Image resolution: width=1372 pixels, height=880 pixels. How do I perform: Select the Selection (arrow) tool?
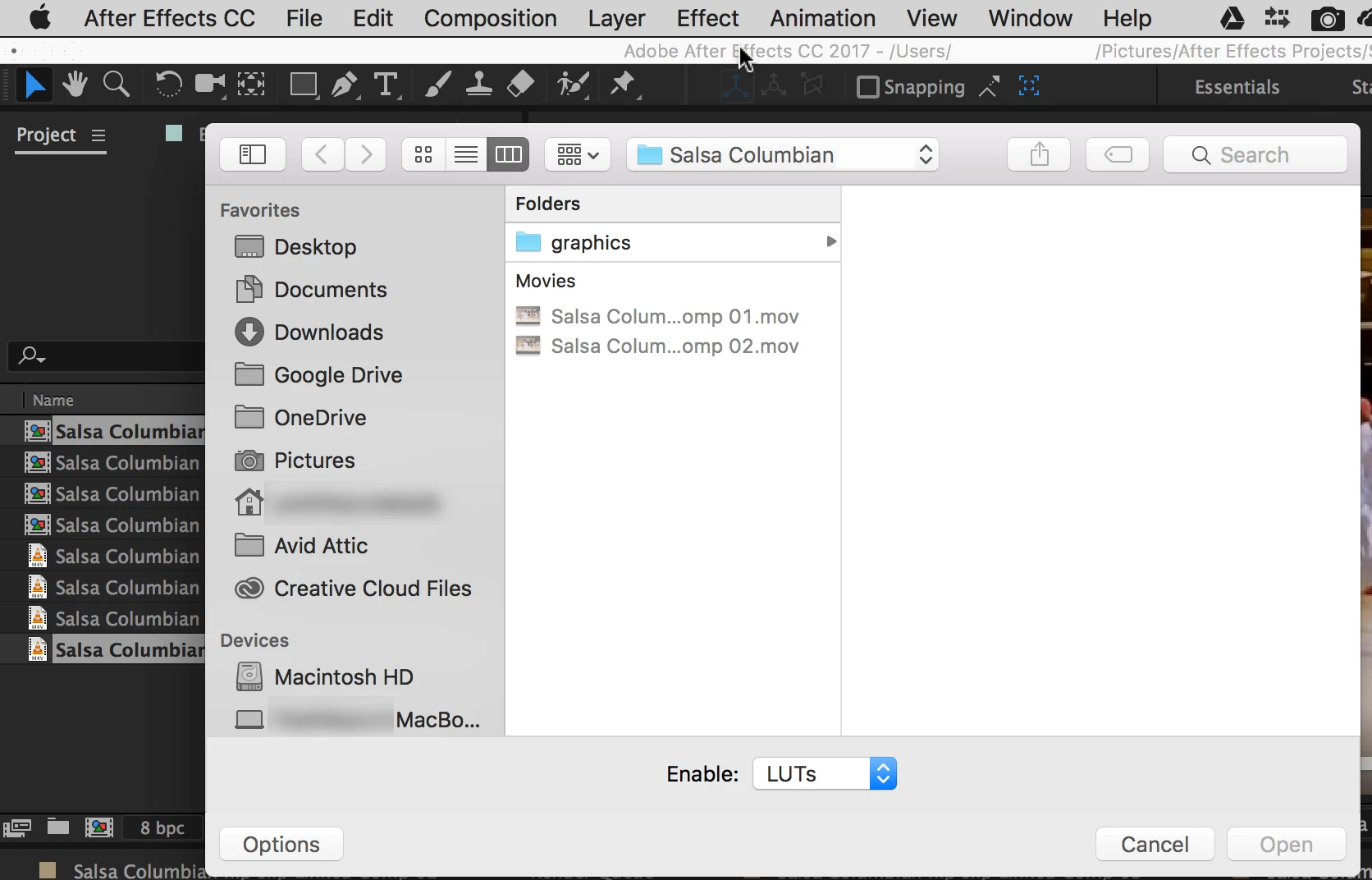[34, 85]
